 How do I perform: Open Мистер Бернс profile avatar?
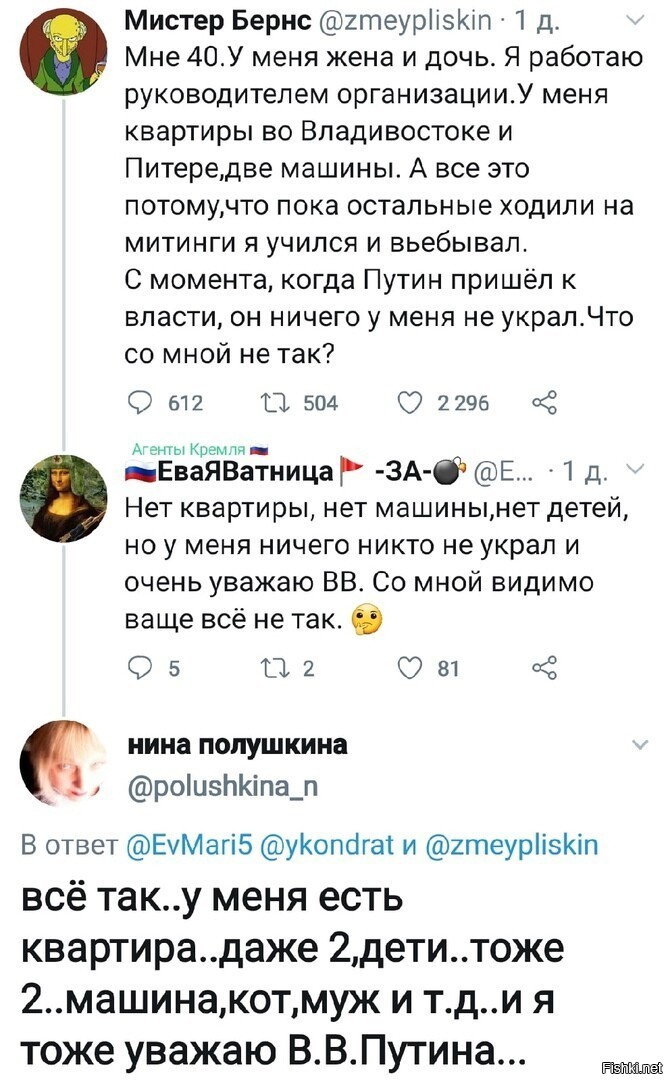coord(64,52)
